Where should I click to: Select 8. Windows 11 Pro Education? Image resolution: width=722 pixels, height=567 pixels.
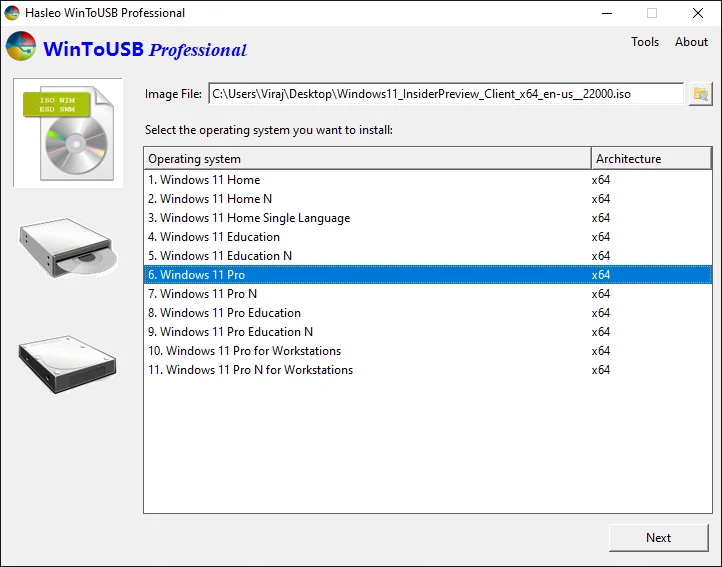point(428,313)
